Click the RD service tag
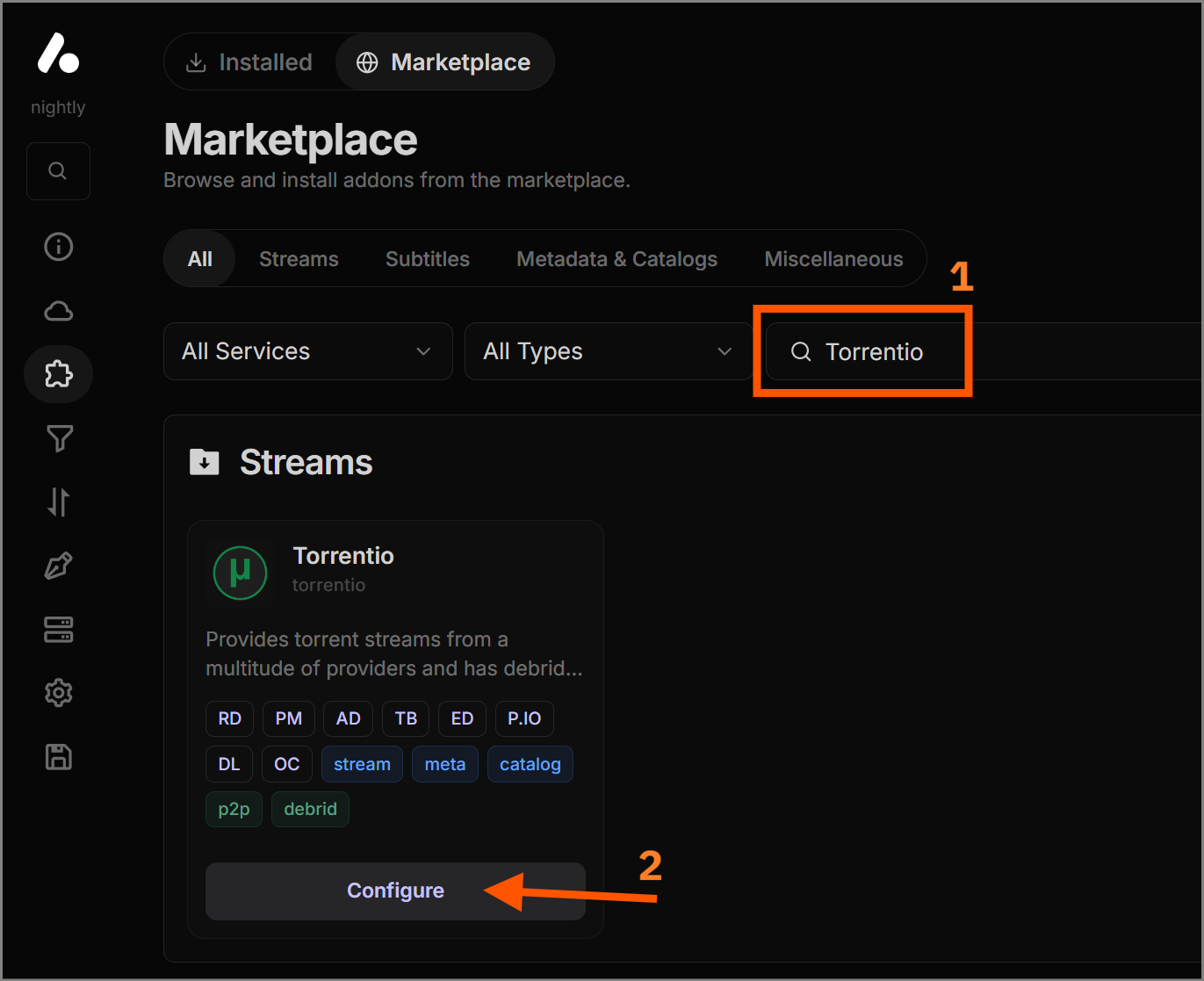1204x981 pixels. (x=230, y=718)
